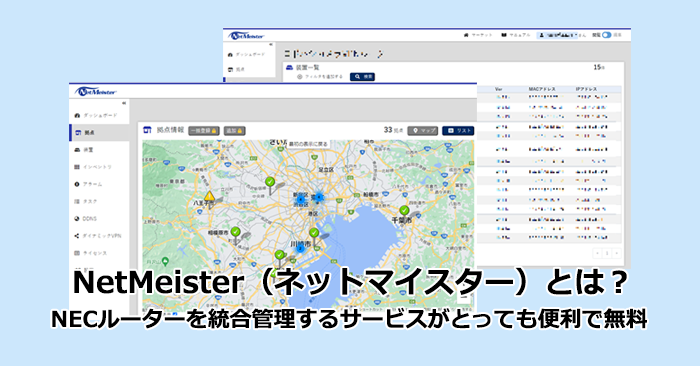Click the green check marker above 川崎市
Screen dimensions: 700x366
(x=314, y=234)
